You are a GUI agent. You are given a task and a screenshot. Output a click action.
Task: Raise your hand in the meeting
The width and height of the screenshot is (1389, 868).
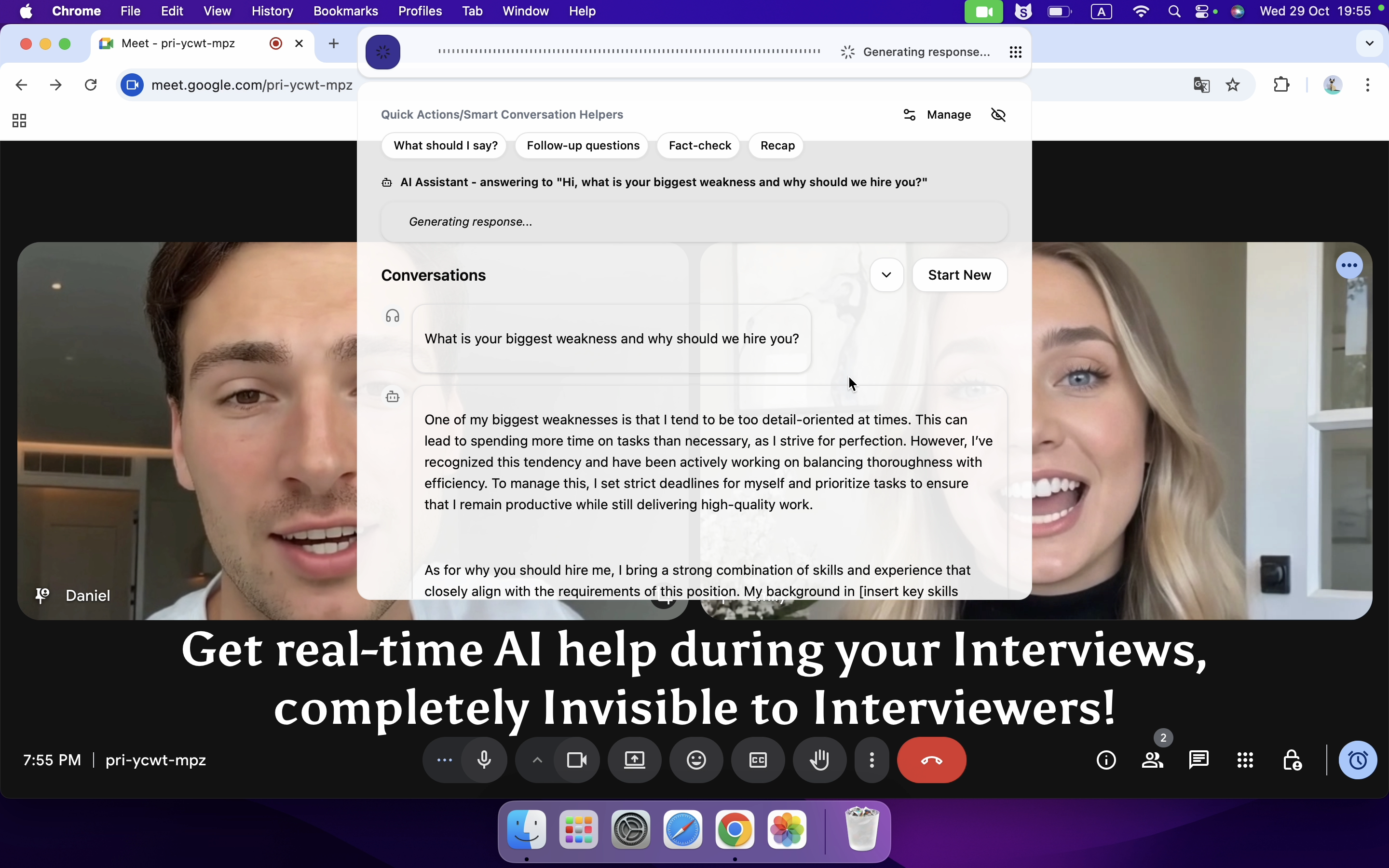[x=819, y=759]
